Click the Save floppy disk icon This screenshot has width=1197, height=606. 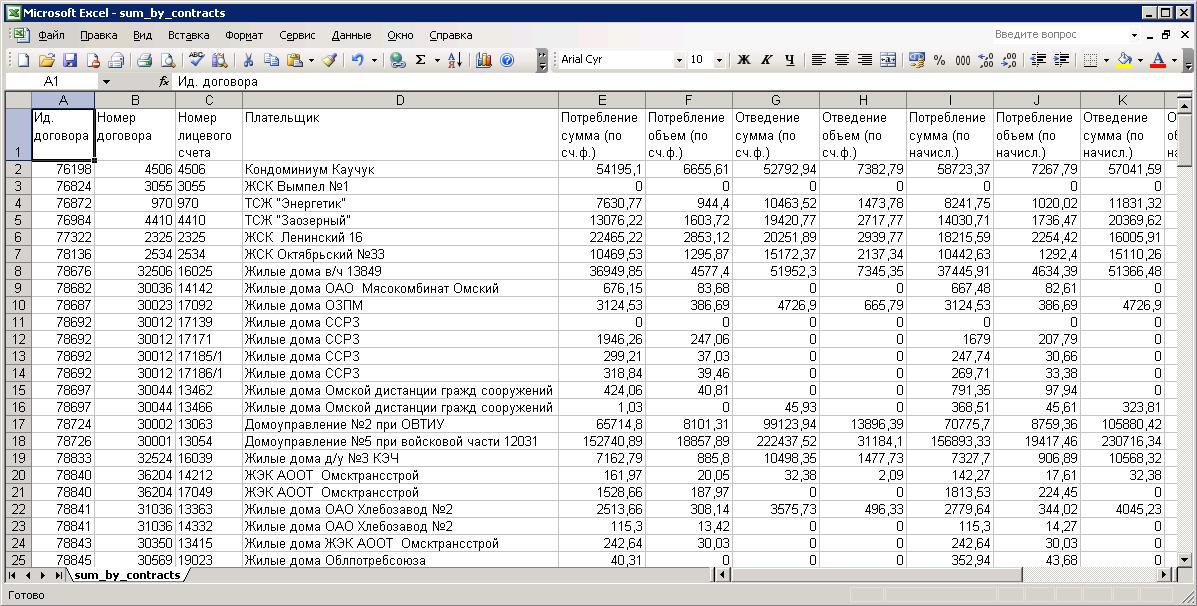(x=70, y=60)
